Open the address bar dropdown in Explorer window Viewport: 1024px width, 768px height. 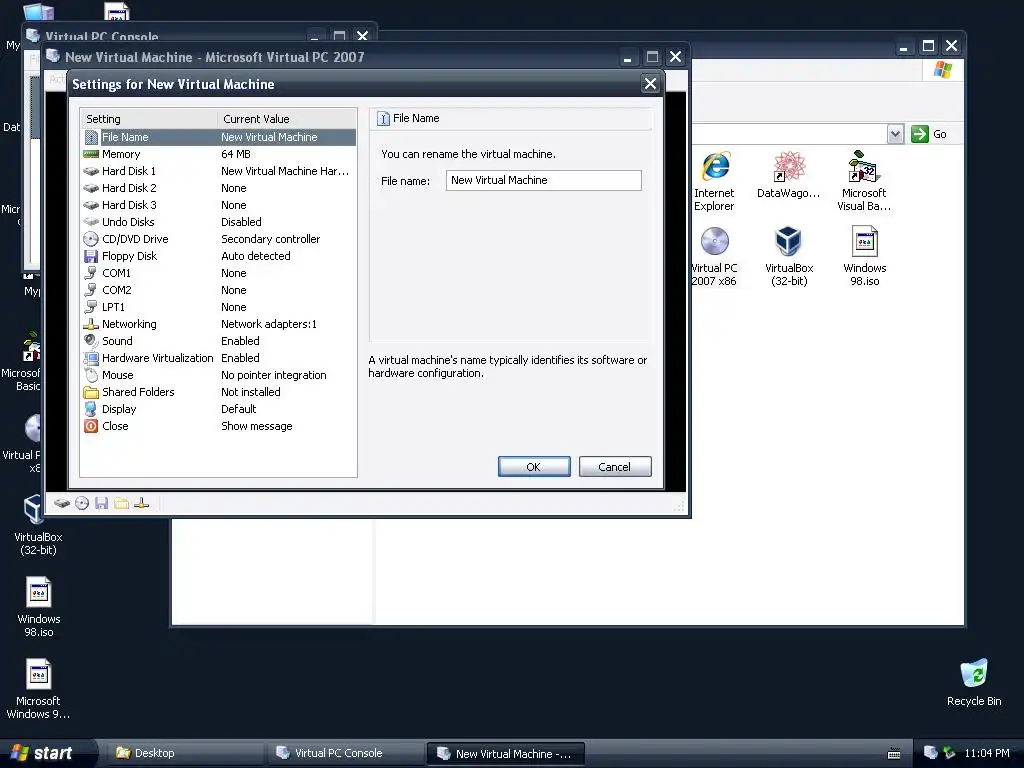895,134
